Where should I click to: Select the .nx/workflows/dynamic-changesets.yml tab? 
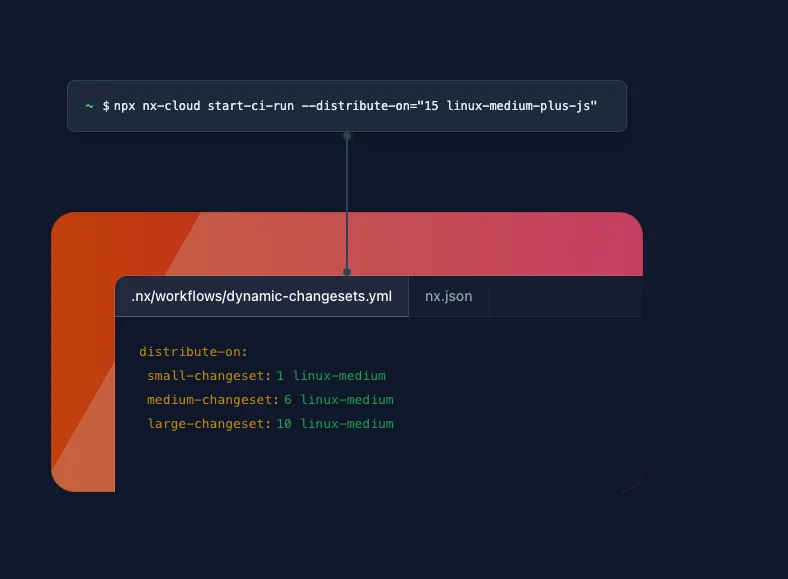[x=261, y=297]
